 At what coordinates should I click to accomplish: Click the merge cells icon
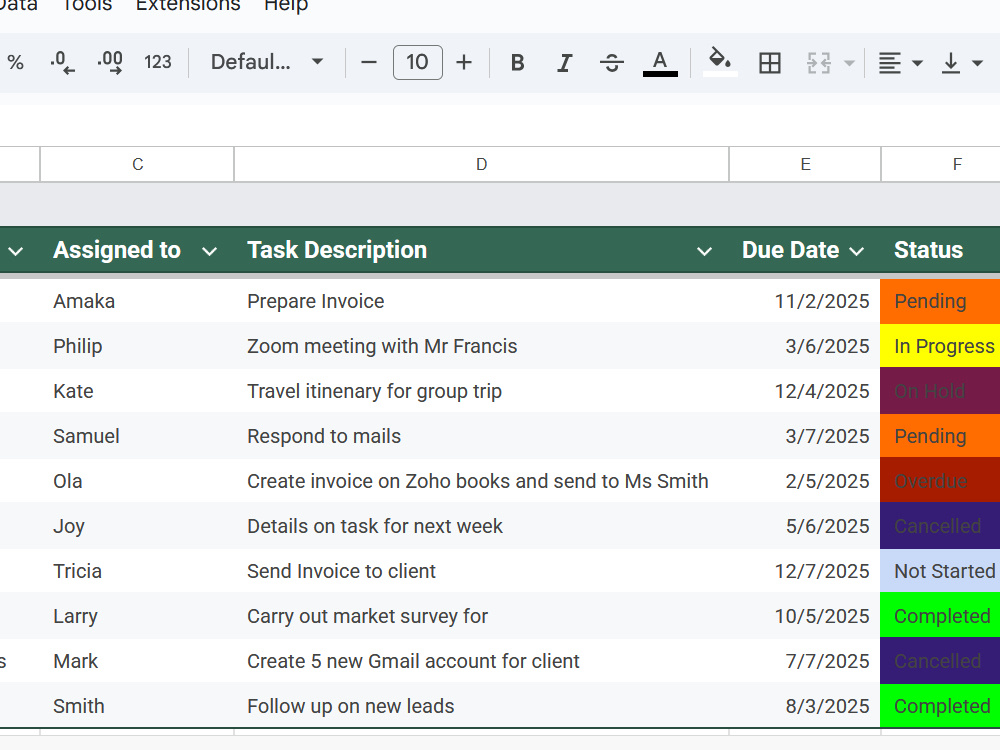click(819, 62)
